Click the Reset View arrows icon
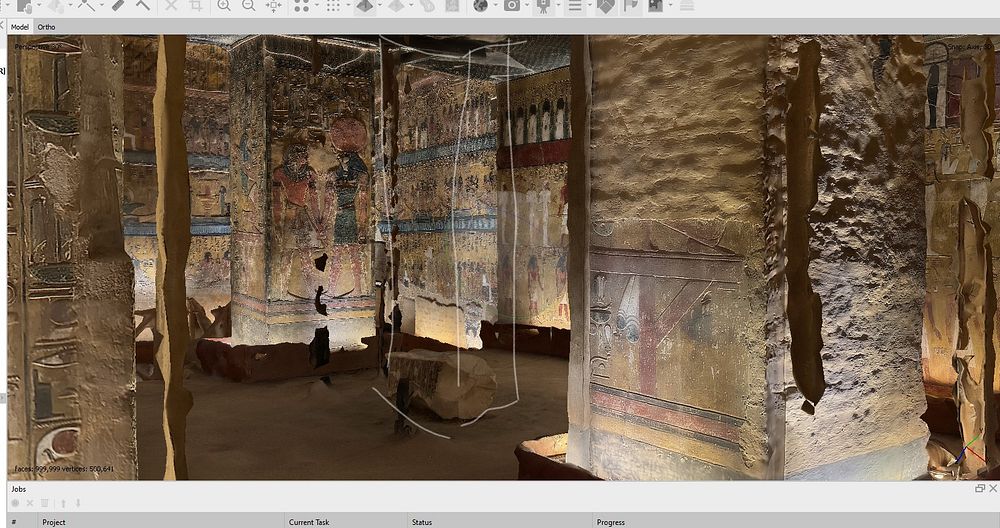 (273, 5)
